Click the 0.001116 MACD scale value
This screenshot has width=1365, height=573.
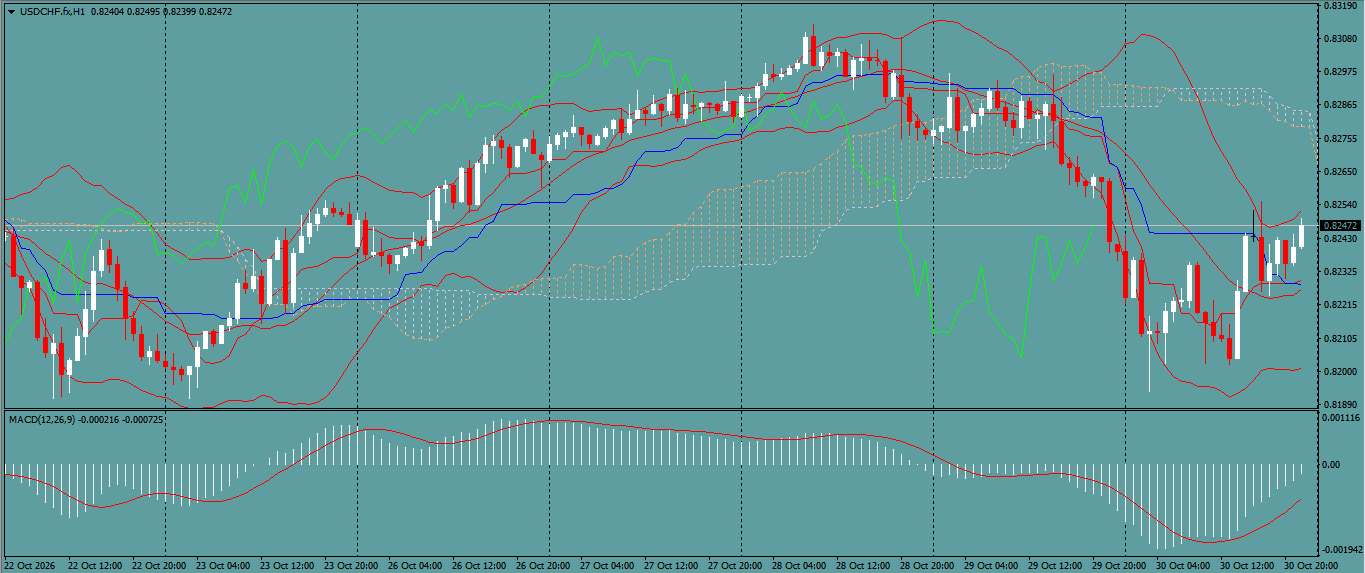click(x=1341, y=419)
